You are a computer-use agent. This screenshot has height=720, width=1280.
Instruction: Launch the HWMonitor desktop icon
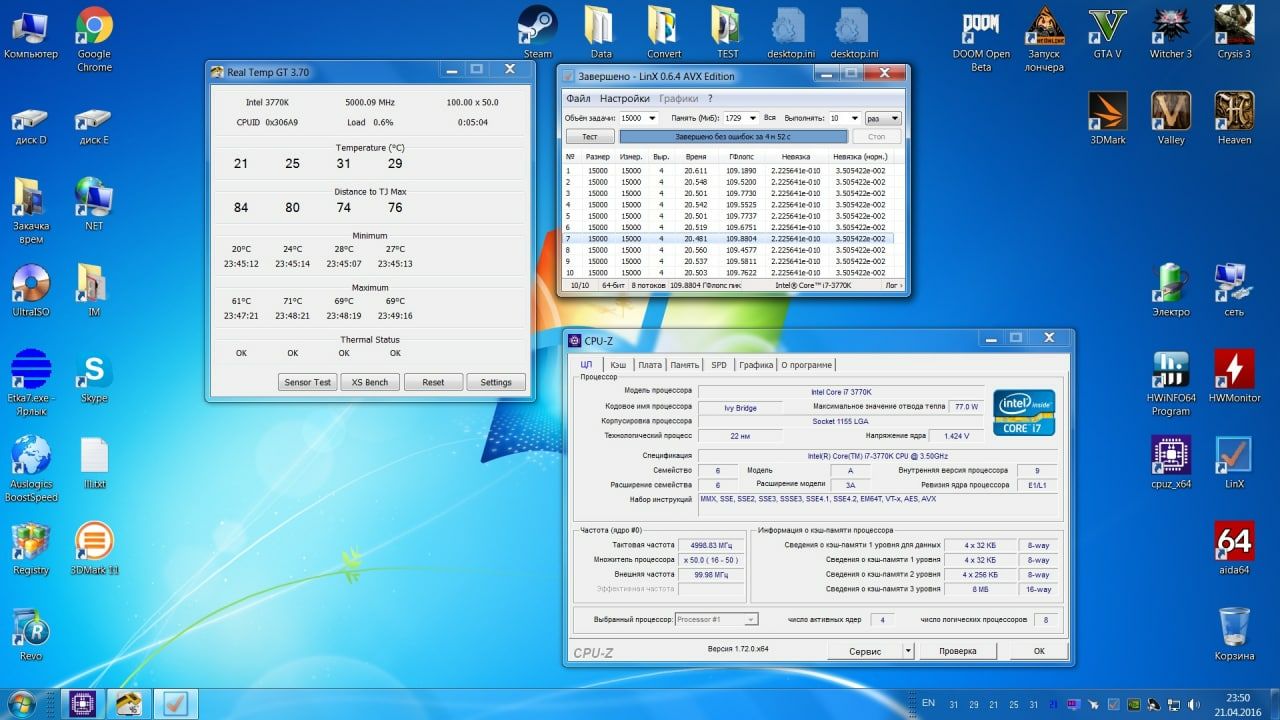[x=1234, y=377]
